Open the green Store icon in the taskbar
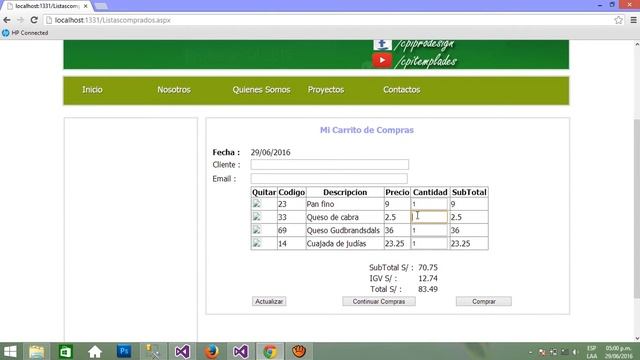 (65, 351)
